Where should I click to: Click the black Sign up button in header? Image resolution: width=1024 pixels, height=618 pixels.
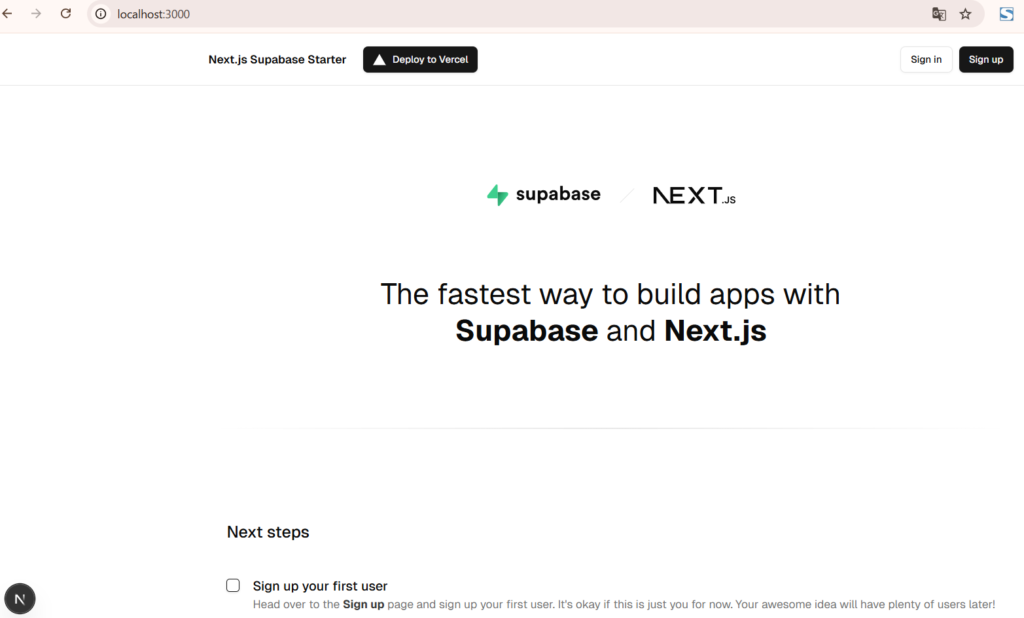[985, 60]
